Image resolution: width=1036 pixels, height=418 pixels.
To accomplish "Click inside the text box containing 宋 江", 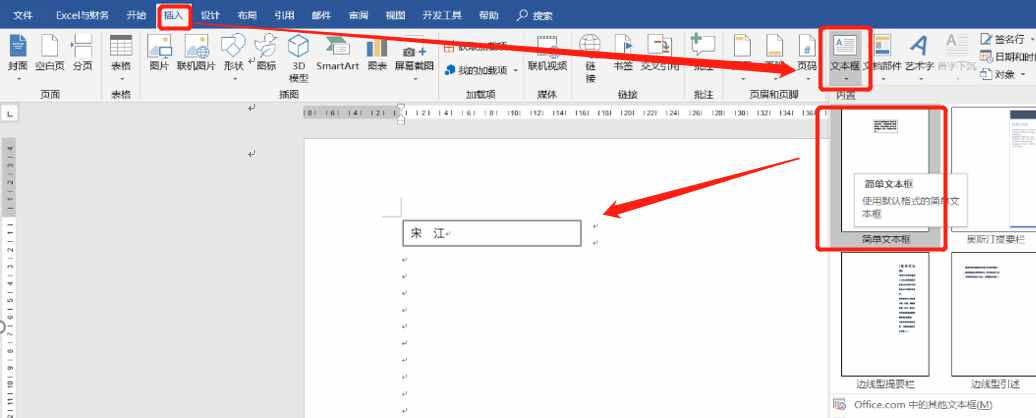I will [x=492, y=233].
